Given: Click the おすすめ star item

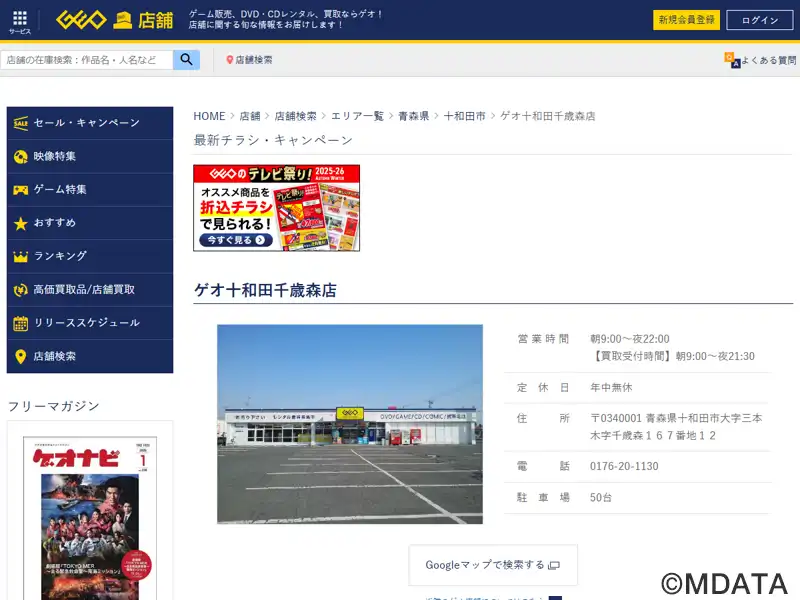Looking at the screenshot, I should [x=89, y=223].
